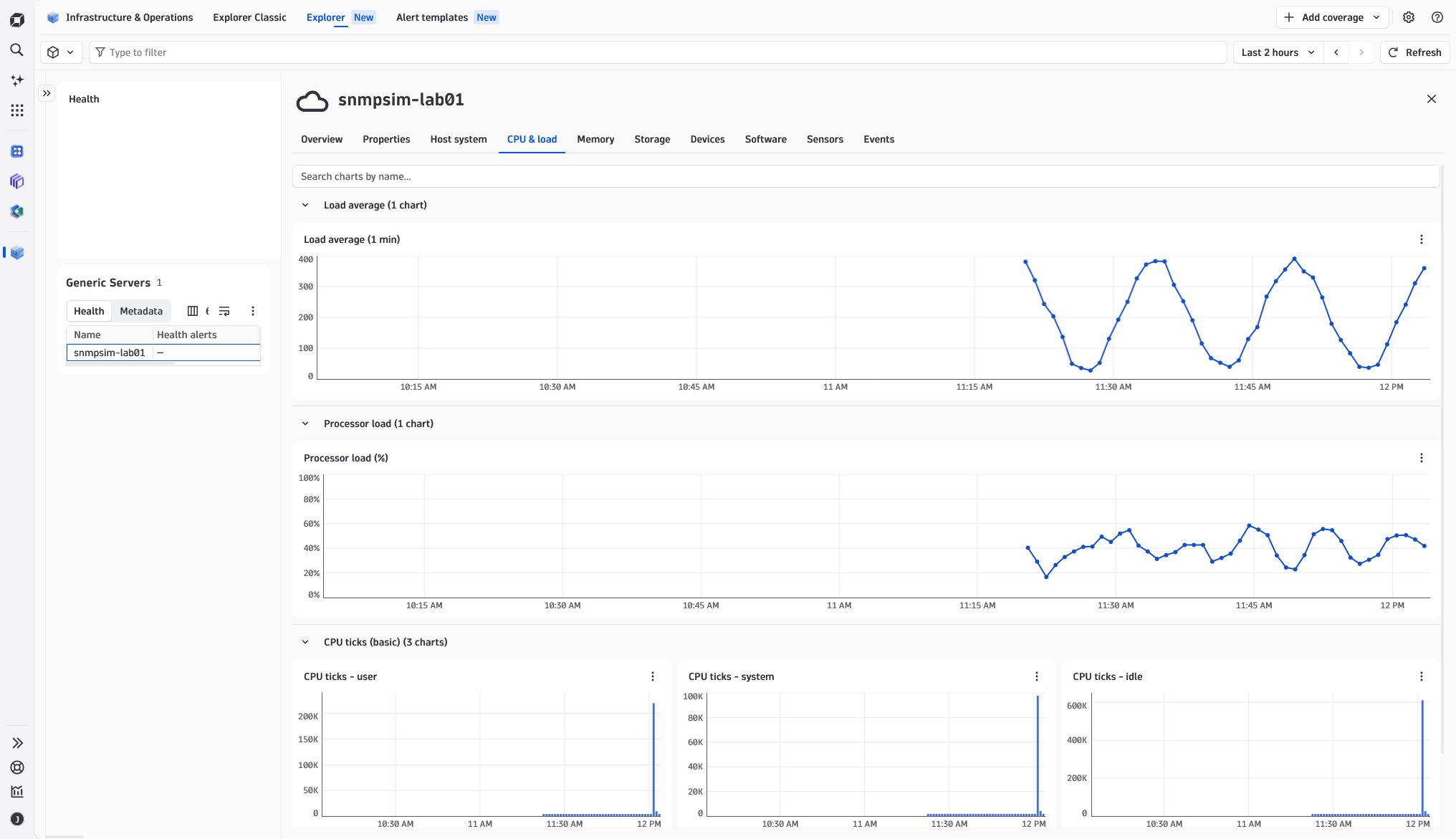Open the user avatar J menu
Image resolution: width=1456 pixels, height=839 pixels.
tap(17, 819)
